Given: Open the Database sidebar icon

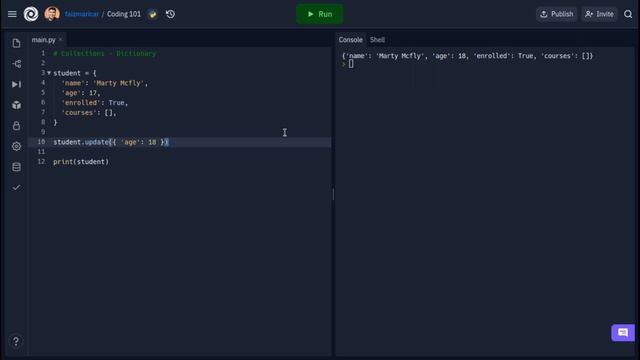Looking at the screenshot, I should coord(16,167).
